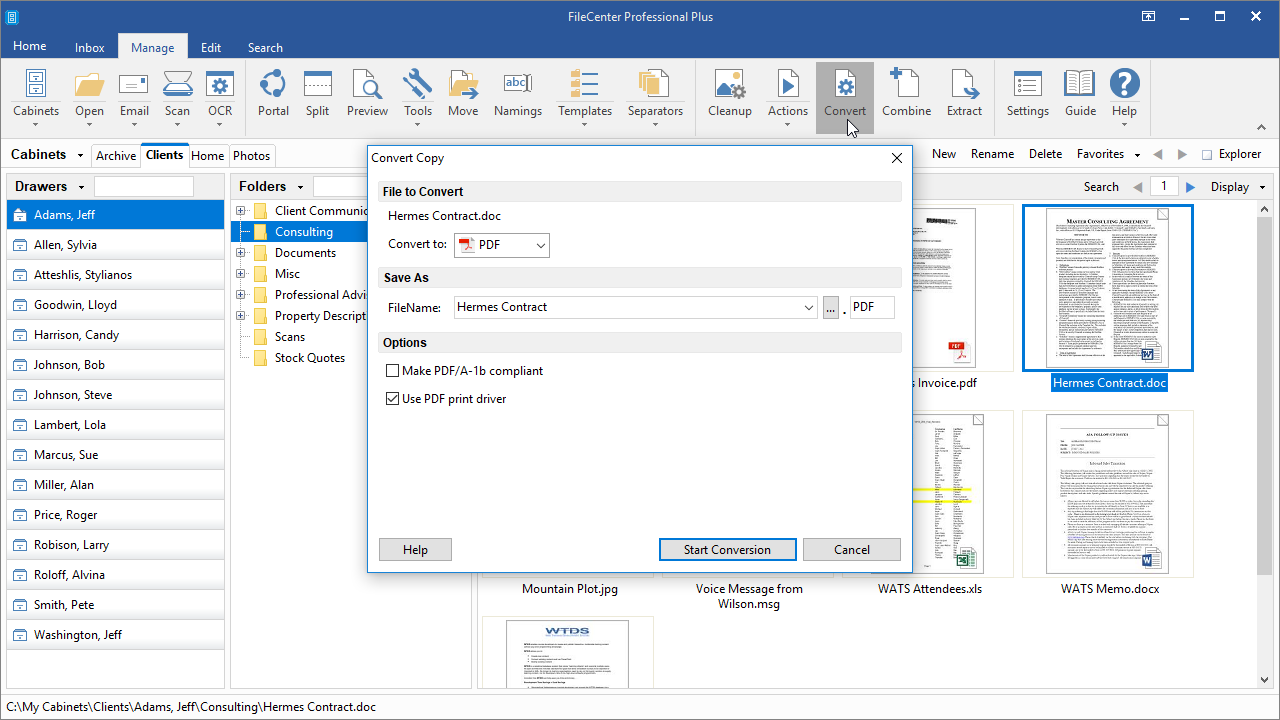Toggle the Explorer checkbox
1280x720 pixels.
1207,155
